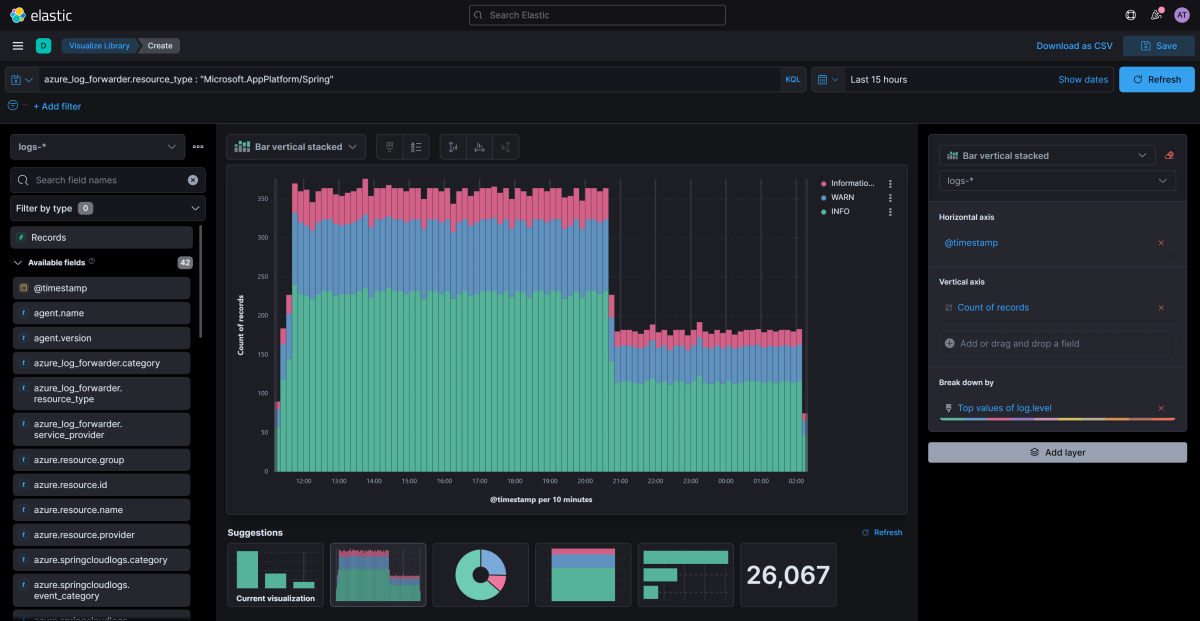This screenshot has height=621, width=1200.
Task: Remove the @timestamp horizontal axis dimension
Action: (x=1161, y=243)
